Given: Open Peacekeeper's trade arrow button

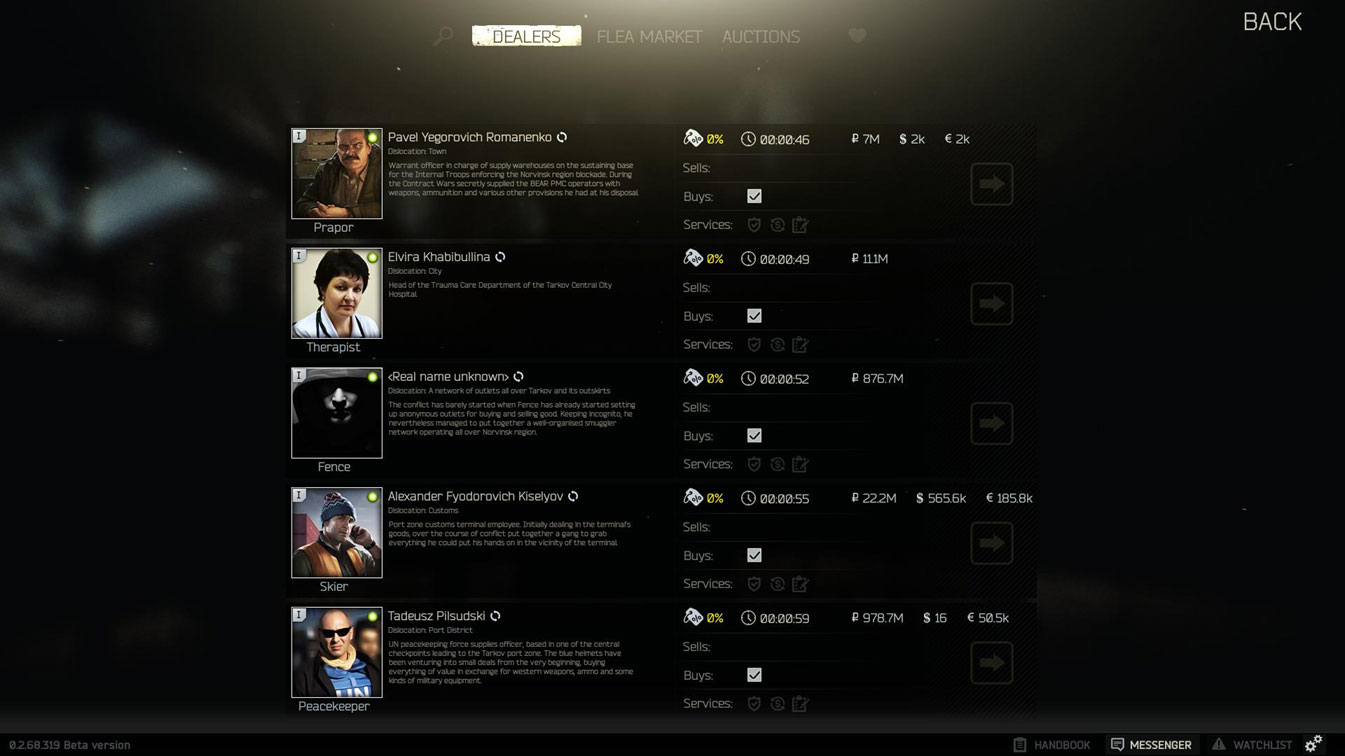Looking at the screenshot, I should (x=991, y=662).
